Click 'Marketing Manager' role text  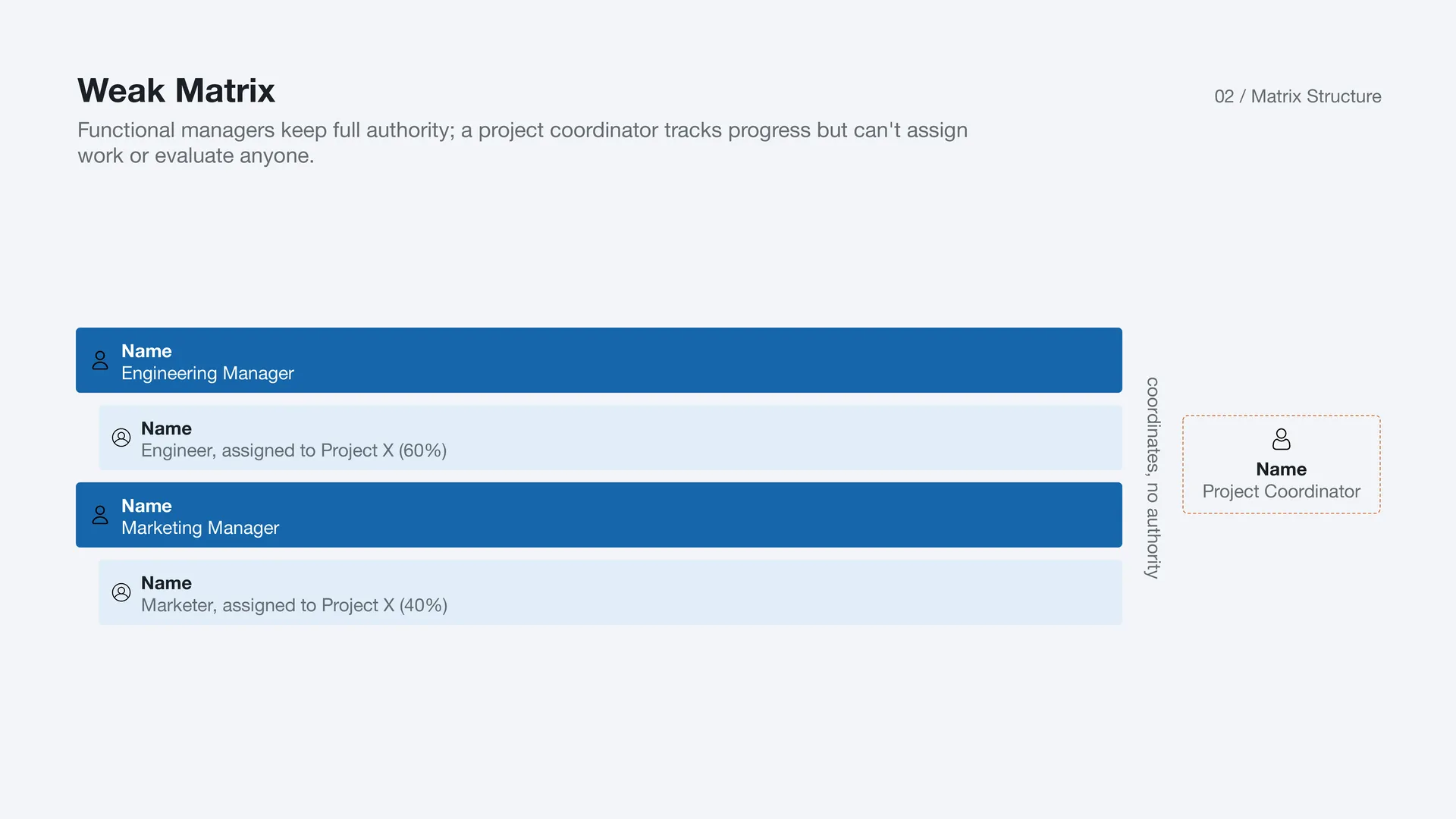(x=200, y=528)
